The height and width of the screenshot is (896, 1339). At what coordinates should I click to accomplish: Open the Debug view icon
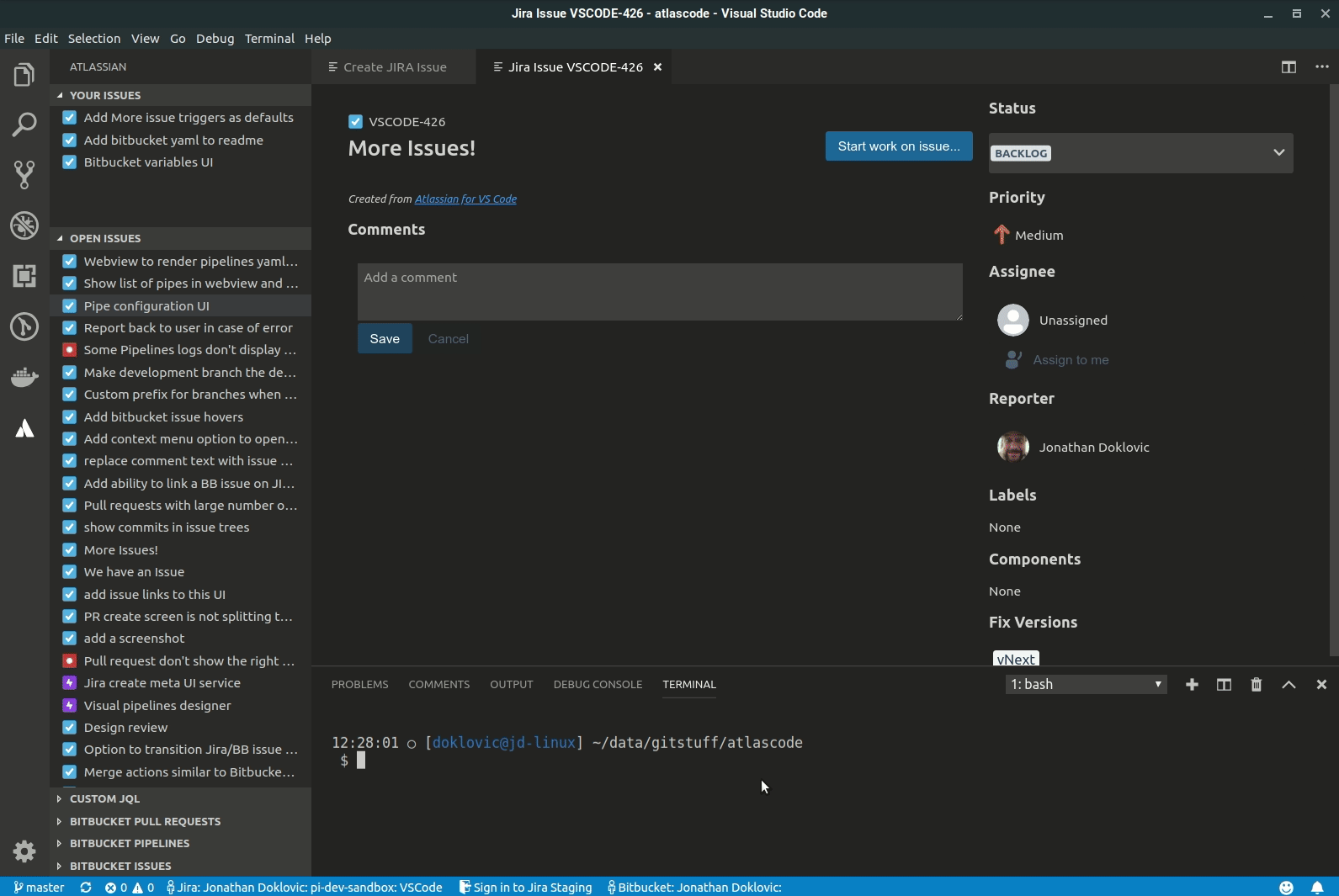click(x=24, y=225)
